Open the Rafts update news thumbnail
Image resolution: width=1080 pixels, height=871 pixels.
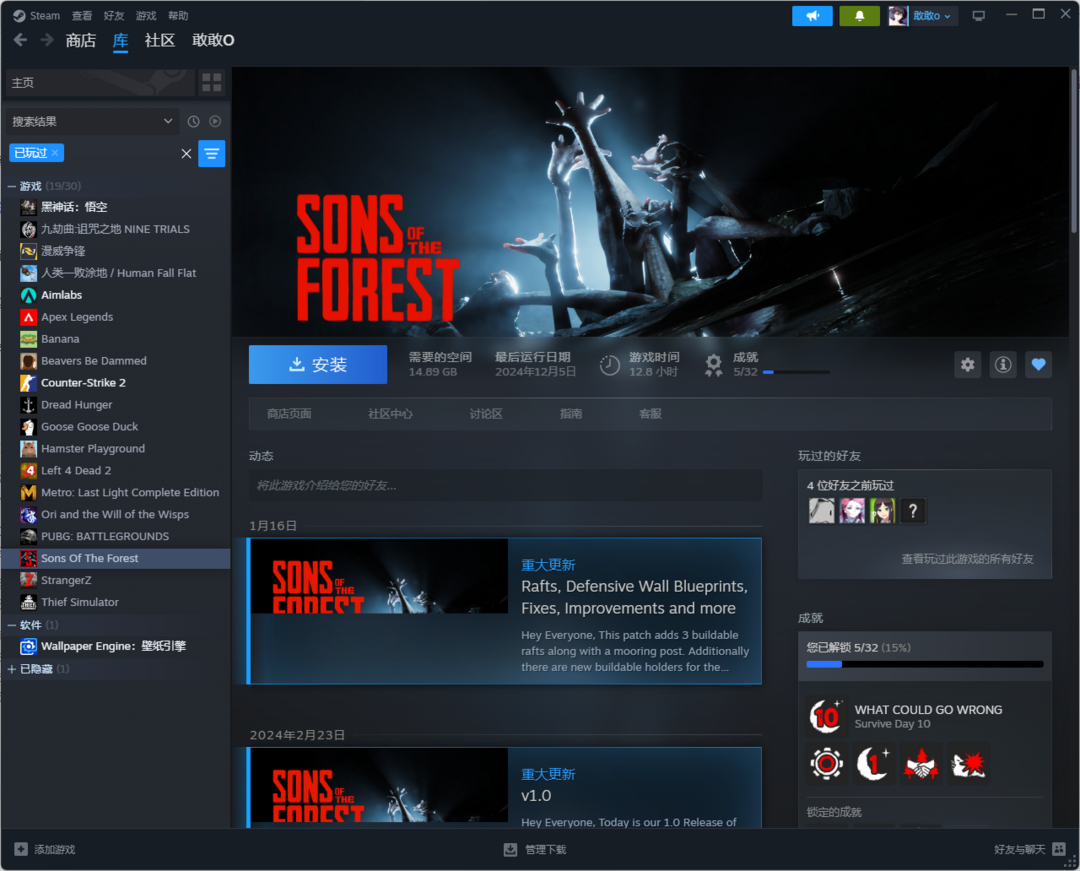[380, 576]
